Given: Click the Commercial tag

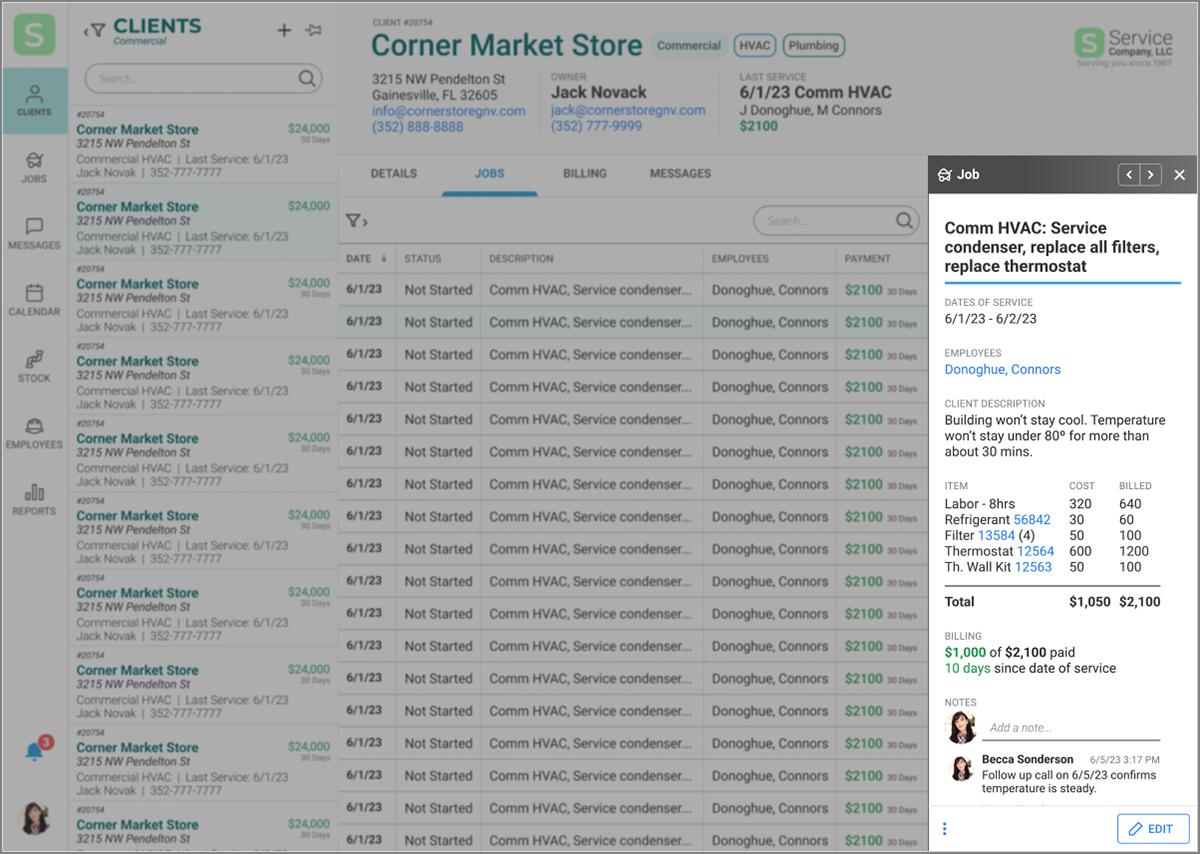Looking at the screenshot, I should [689, 45].
